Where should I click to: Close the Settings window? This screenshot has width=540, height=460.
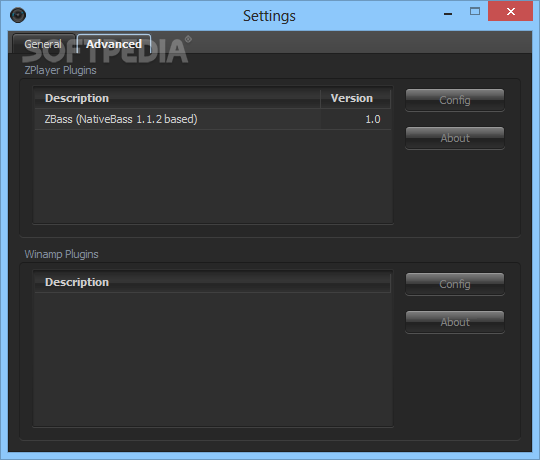click(510, 12)
